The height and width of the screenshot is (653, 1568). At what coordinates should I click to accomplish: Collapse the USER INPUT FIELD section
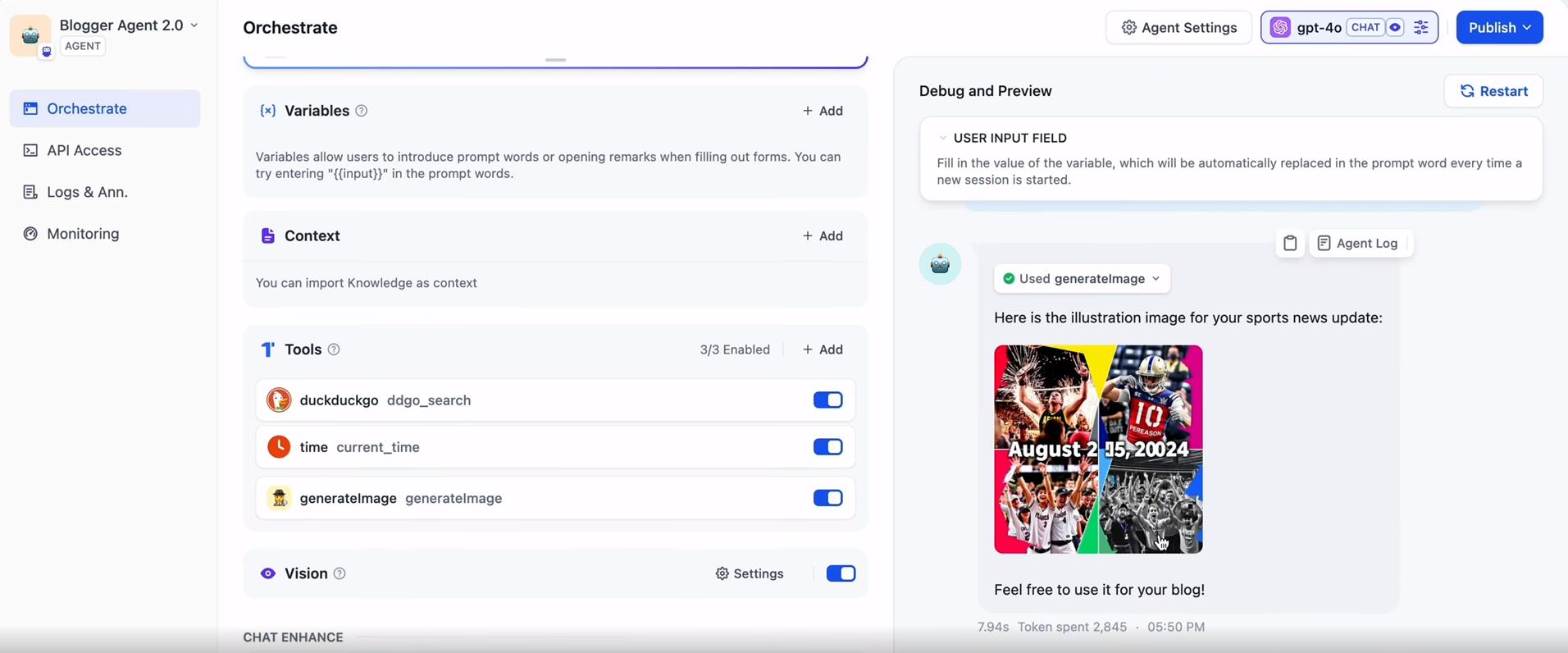click(x=943, y=139)
